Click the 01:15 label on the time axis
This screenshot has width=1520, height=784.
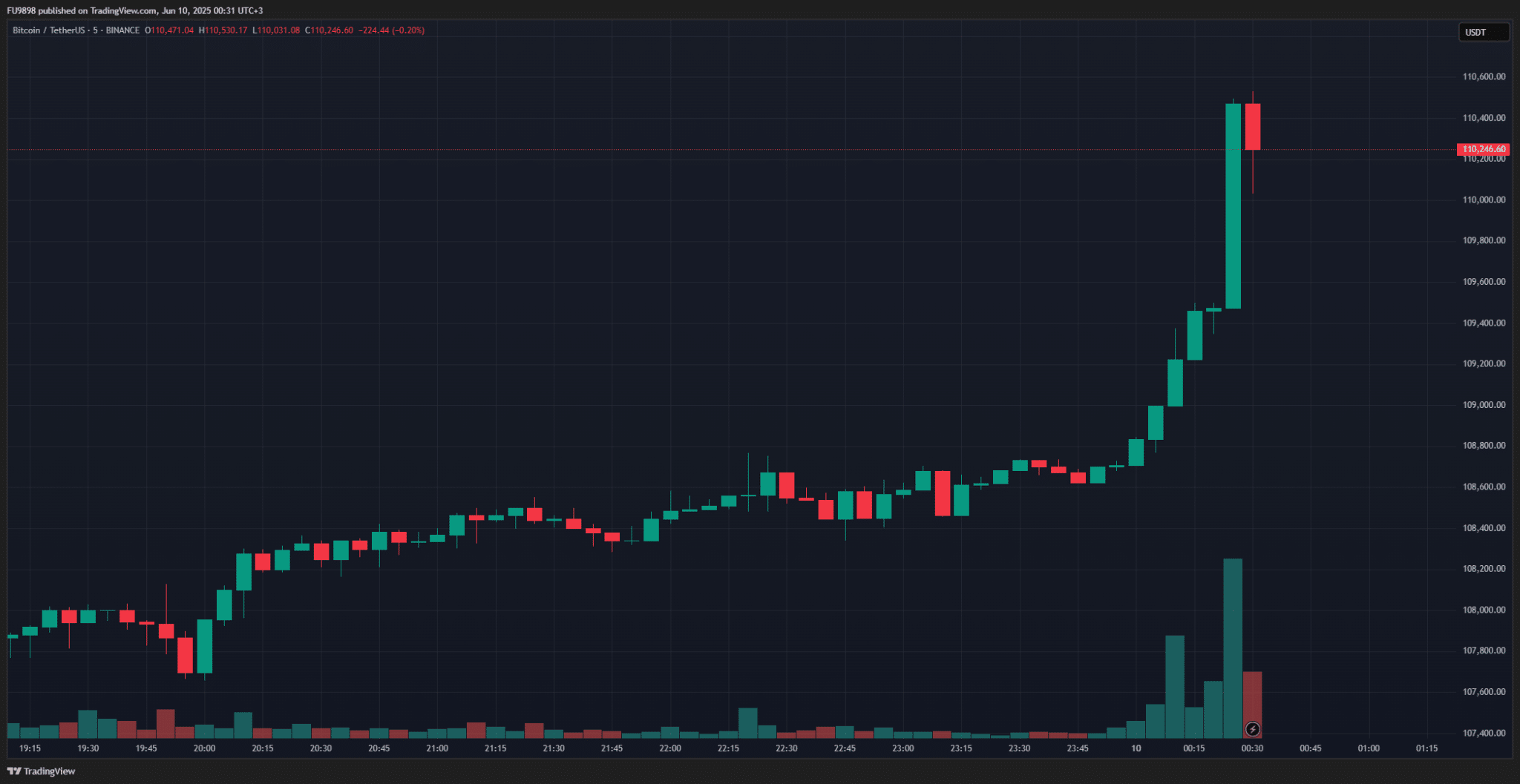click(x=1426, y=748)
